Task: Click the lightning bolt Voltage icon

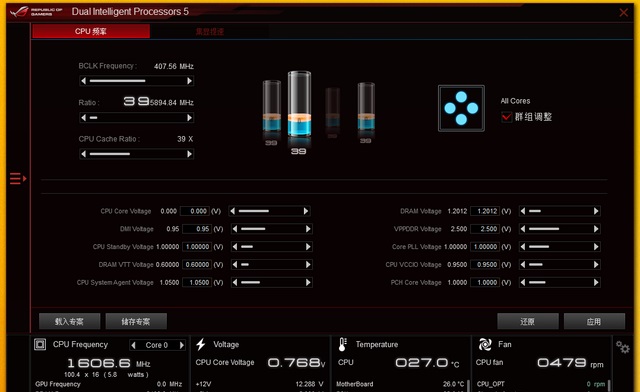Action: point(201,344)
